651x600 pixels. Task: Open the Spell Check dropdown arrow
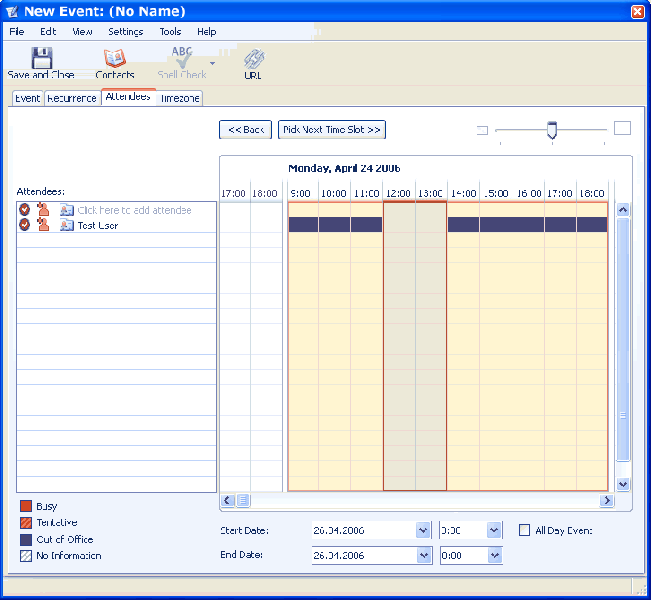(x=213, y=64)
